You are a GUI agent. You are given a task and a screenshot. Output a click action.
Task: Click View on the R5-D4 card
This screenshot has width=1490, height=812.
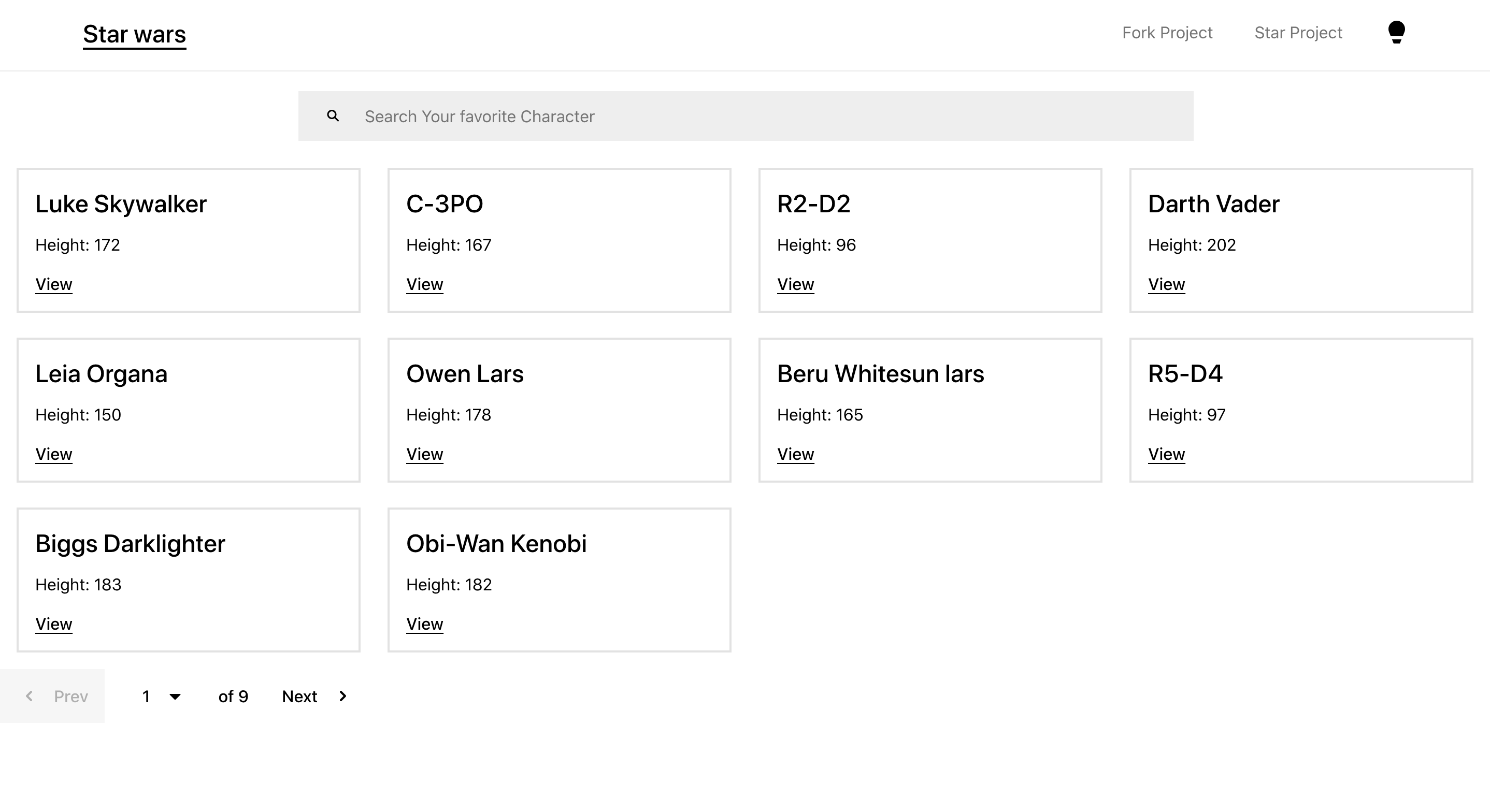pyautogui.click(x=1166, y=455)
